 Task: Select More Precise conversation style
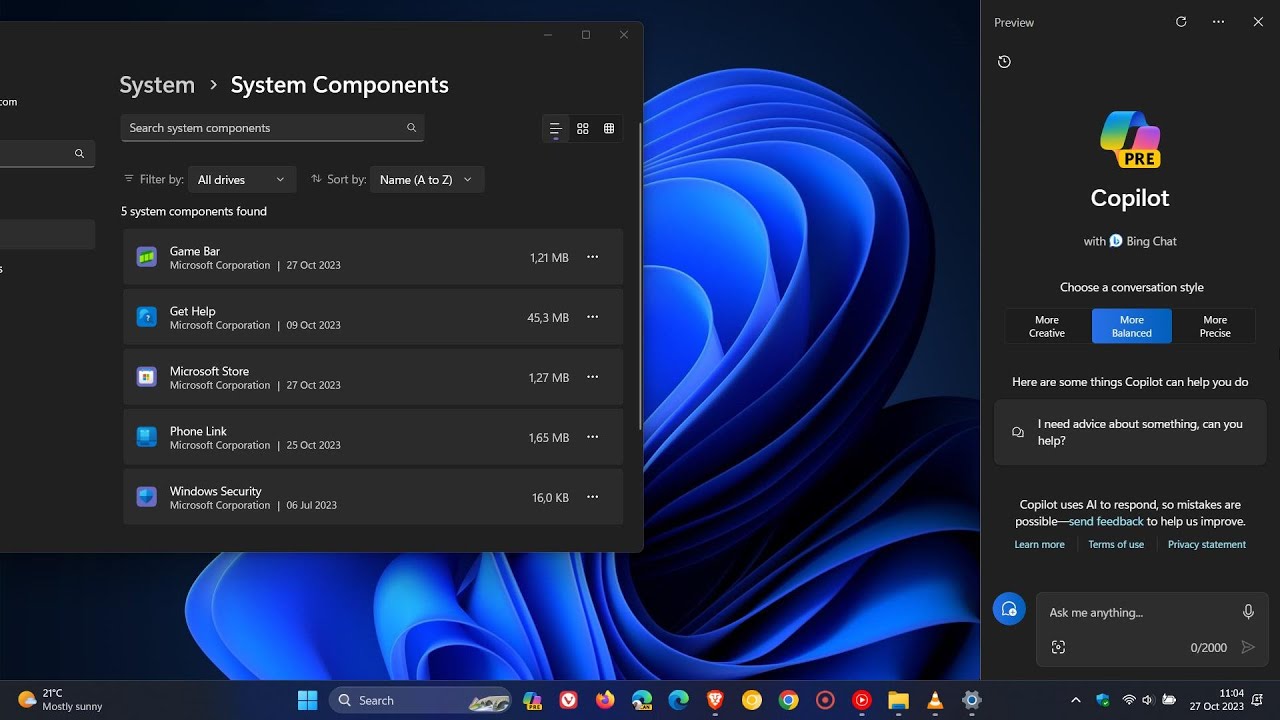(1215, 326)
